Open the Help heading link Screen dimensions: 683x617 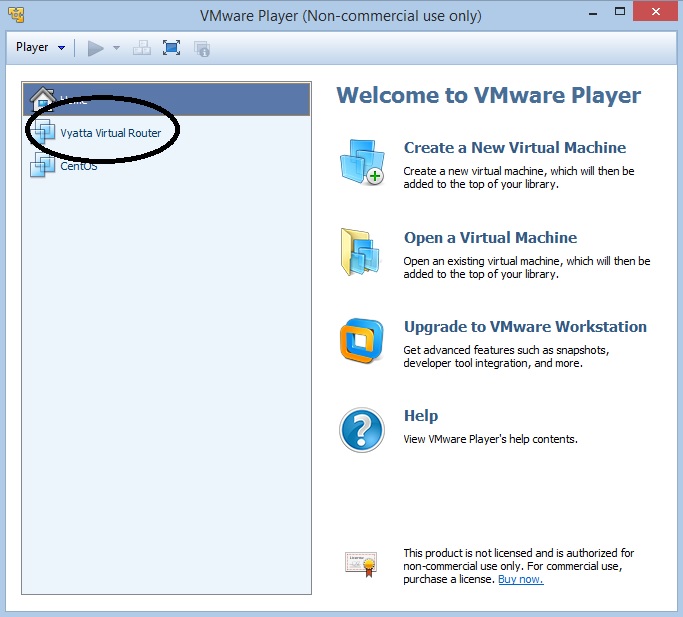[x=421, y=415]
